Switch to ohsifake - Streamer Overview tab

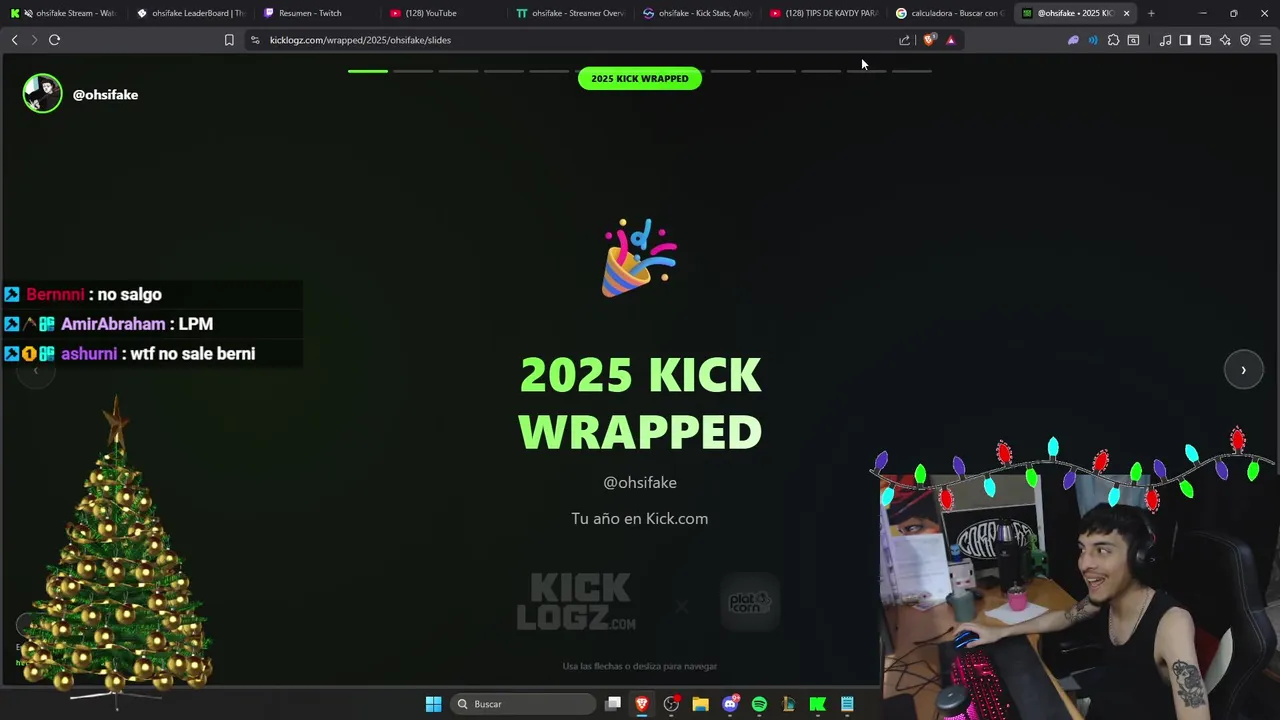pyautogui.click(x=570, y=13)
